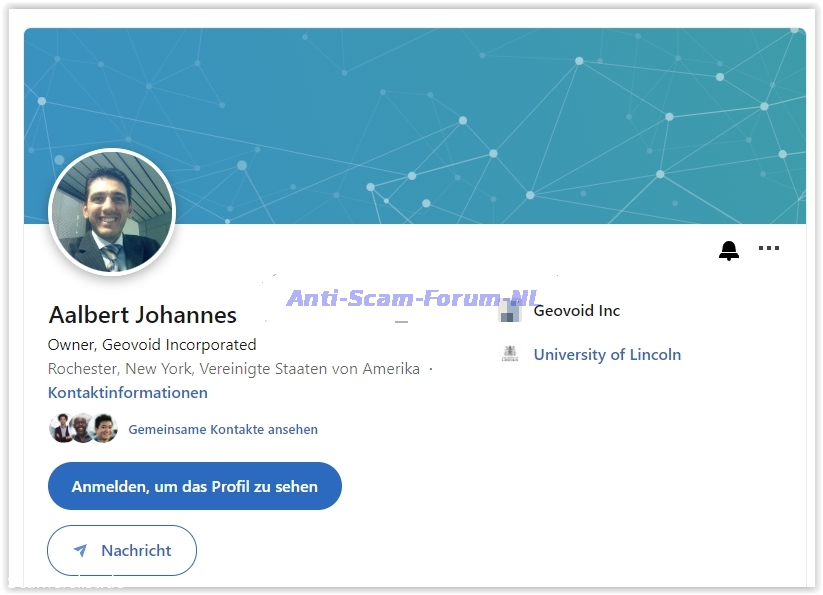The width and height of the screenshot is (823, 595).
Task: Select the third mutual contact avatar
Action: point(104,429)
